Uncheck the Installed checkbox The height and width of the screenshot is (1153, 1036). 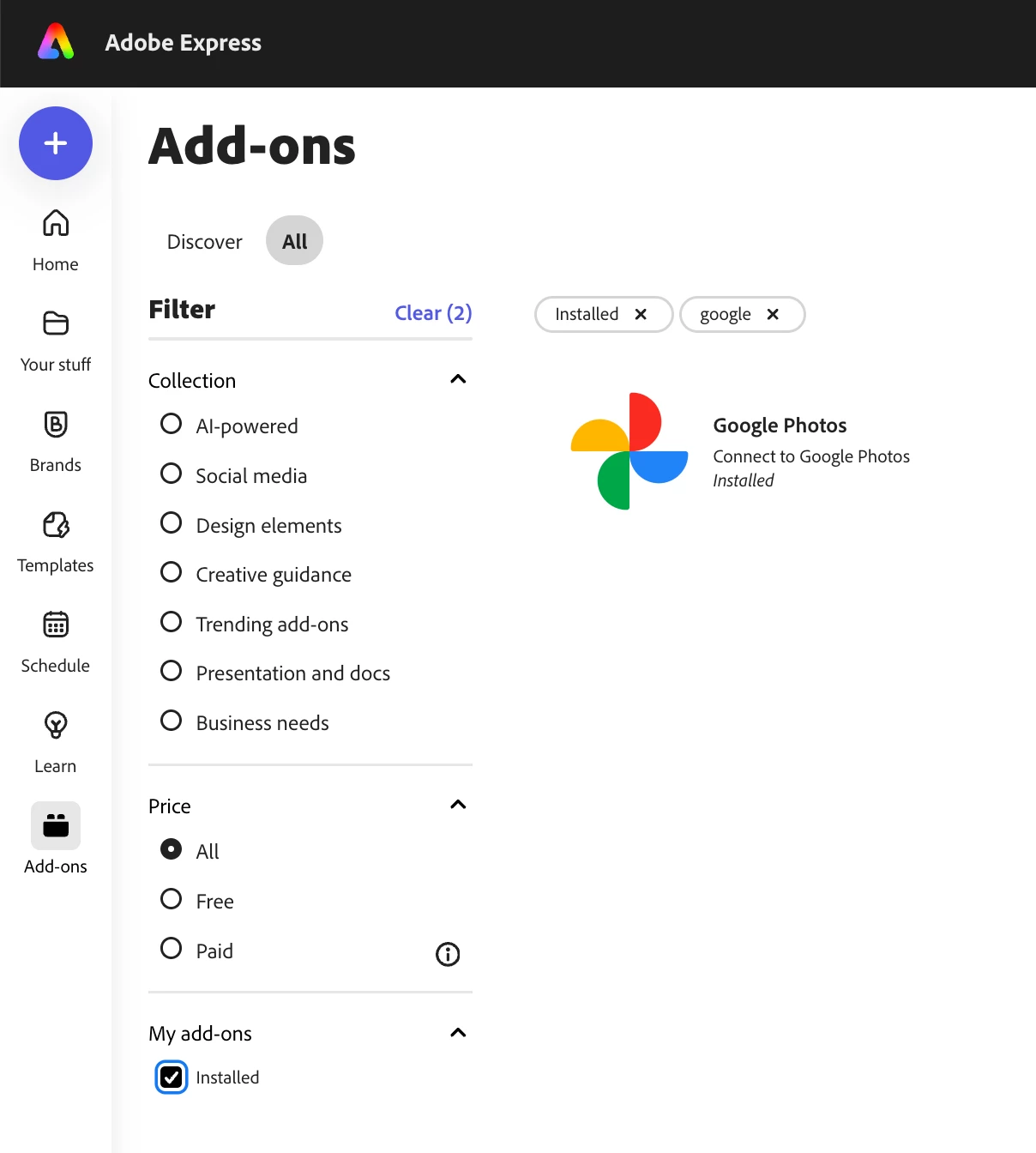tap(172, 1078)
